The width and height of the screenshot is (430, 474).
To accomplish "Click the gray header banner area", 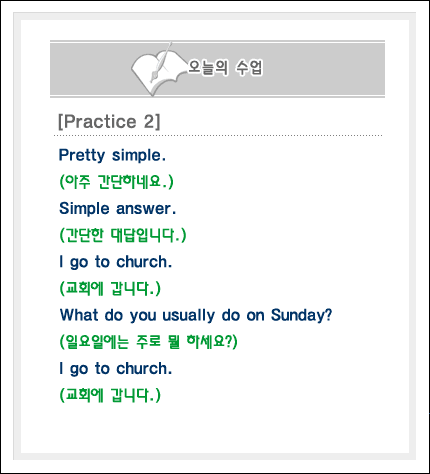I will point(217,69).
